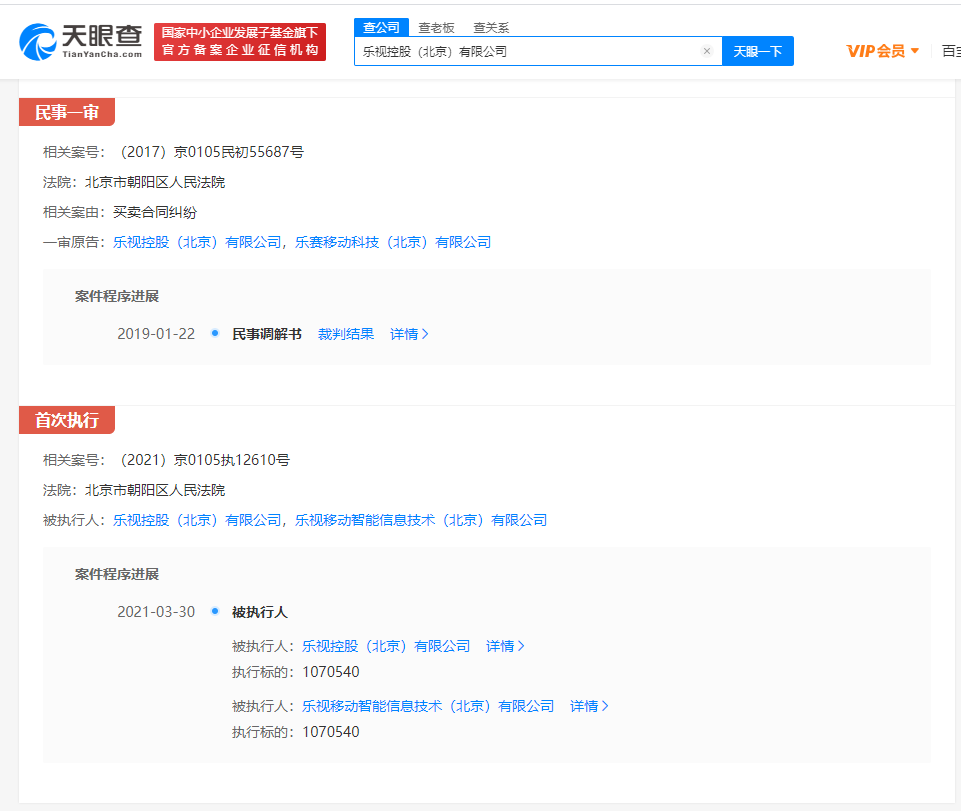Open 乐视控股（北京）有限公司 link under 2021-03-30 progress
This screenshot has width=961, height=811.
pos(386,646)
